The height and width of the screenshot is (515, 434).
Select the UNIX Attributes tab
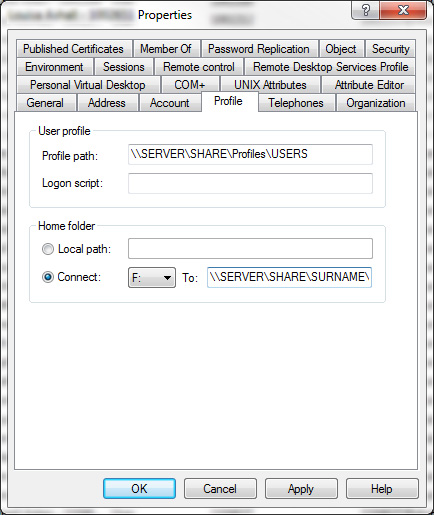click(270, 85)
